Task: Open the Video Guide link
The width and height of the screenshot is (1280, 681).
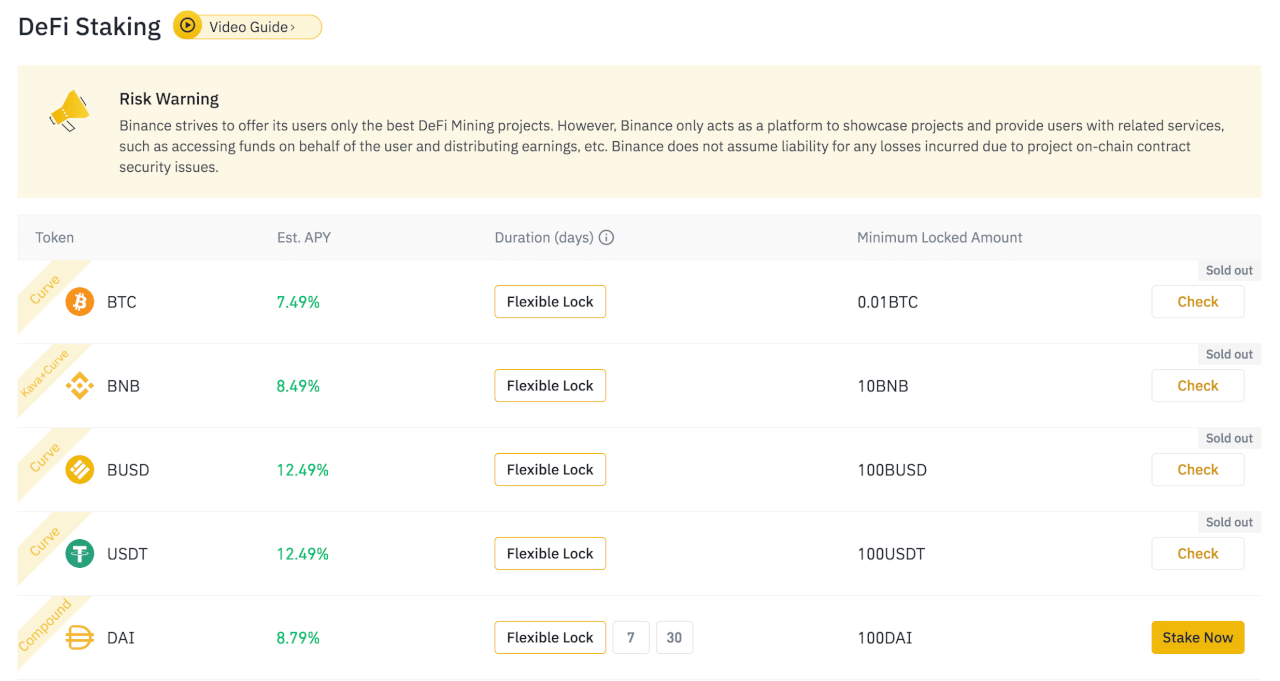Action: click(248, 27)
